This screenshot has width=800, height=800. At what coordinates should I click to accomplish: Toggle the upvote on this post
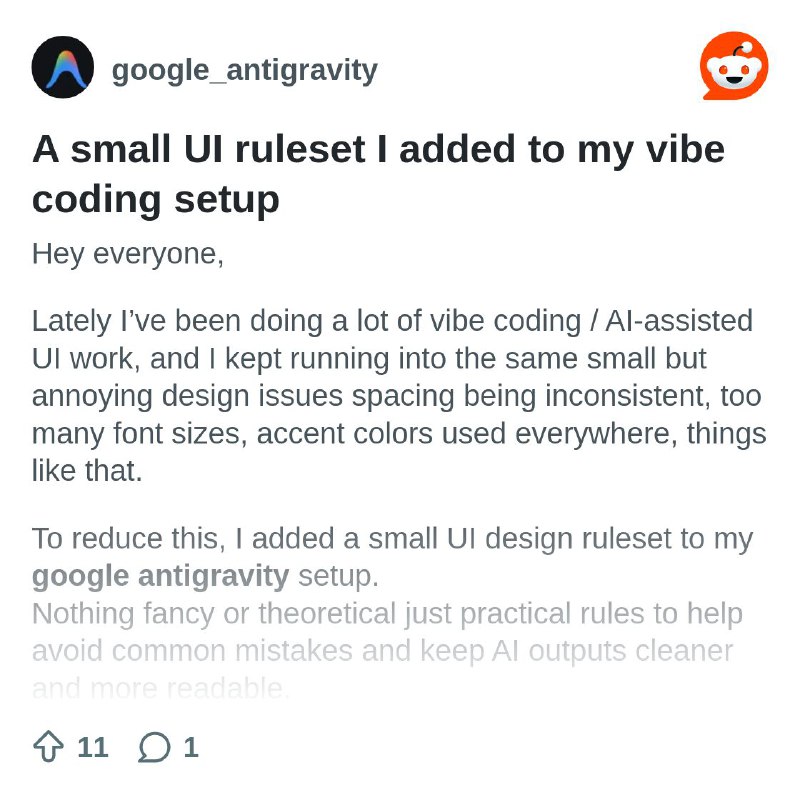tap(47, 745)
